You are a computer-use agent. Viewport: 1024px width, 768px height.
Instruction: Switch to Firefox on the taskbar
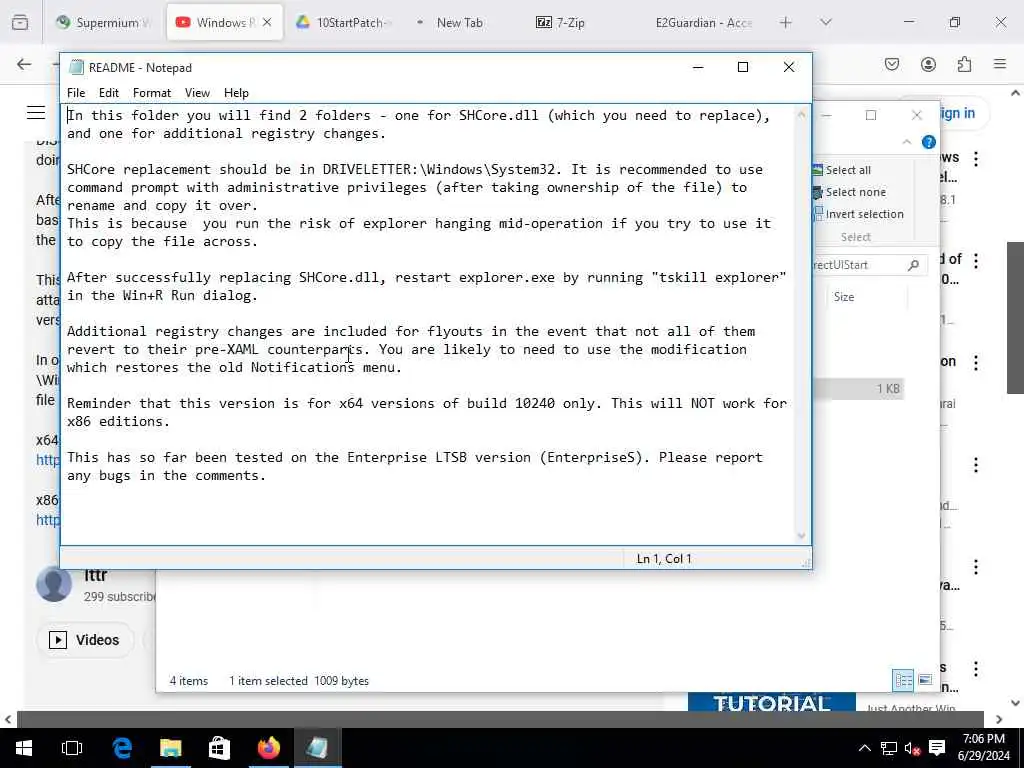[x=268, y=748]
